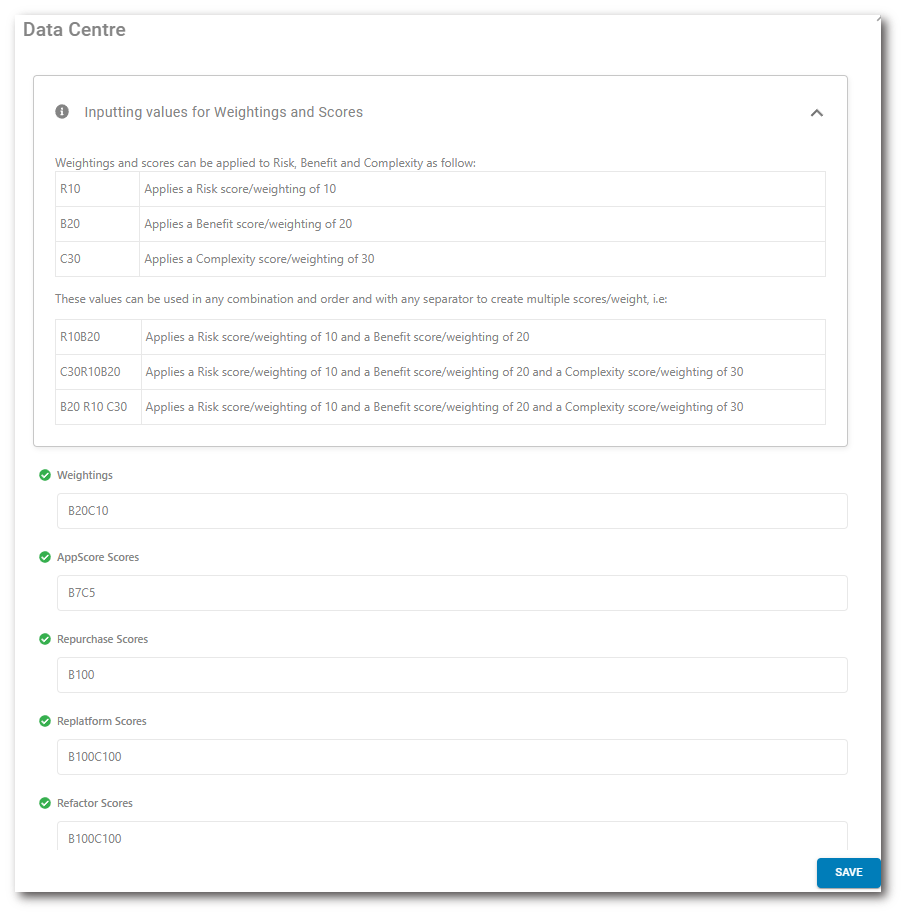Click the green check beside Refactor Scores
The width and height of the screenshot is (906, 917).
[x=45, y=803]
